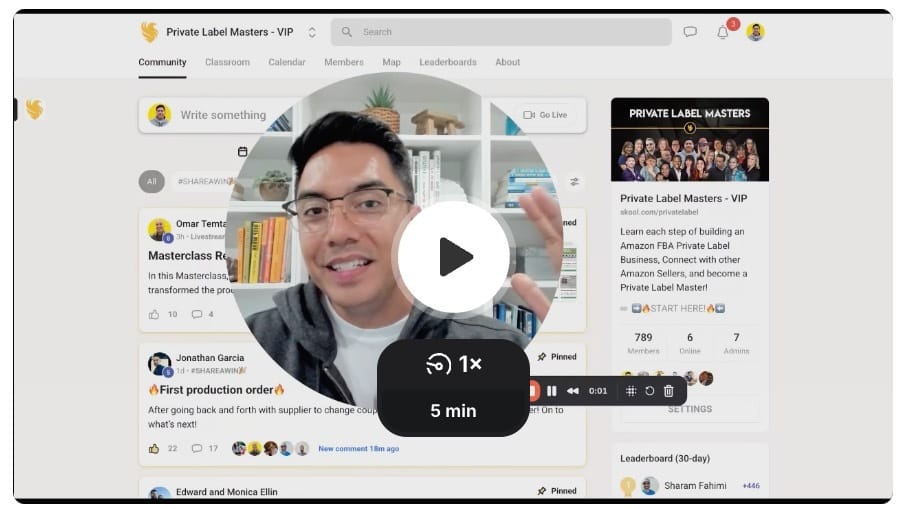Open the START HERE link in the sidebar

[x=678, y=308]
